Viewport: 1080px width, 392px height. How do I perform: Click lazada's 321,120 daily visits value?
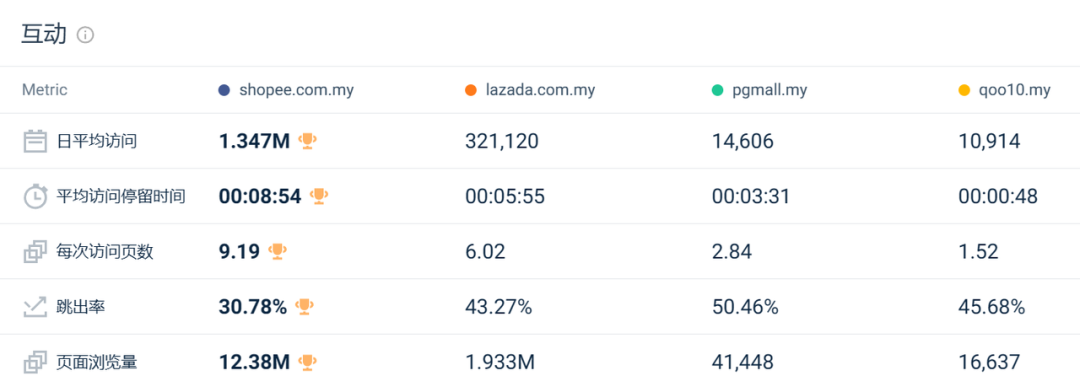pyautogui.click(x=502, y=141)
